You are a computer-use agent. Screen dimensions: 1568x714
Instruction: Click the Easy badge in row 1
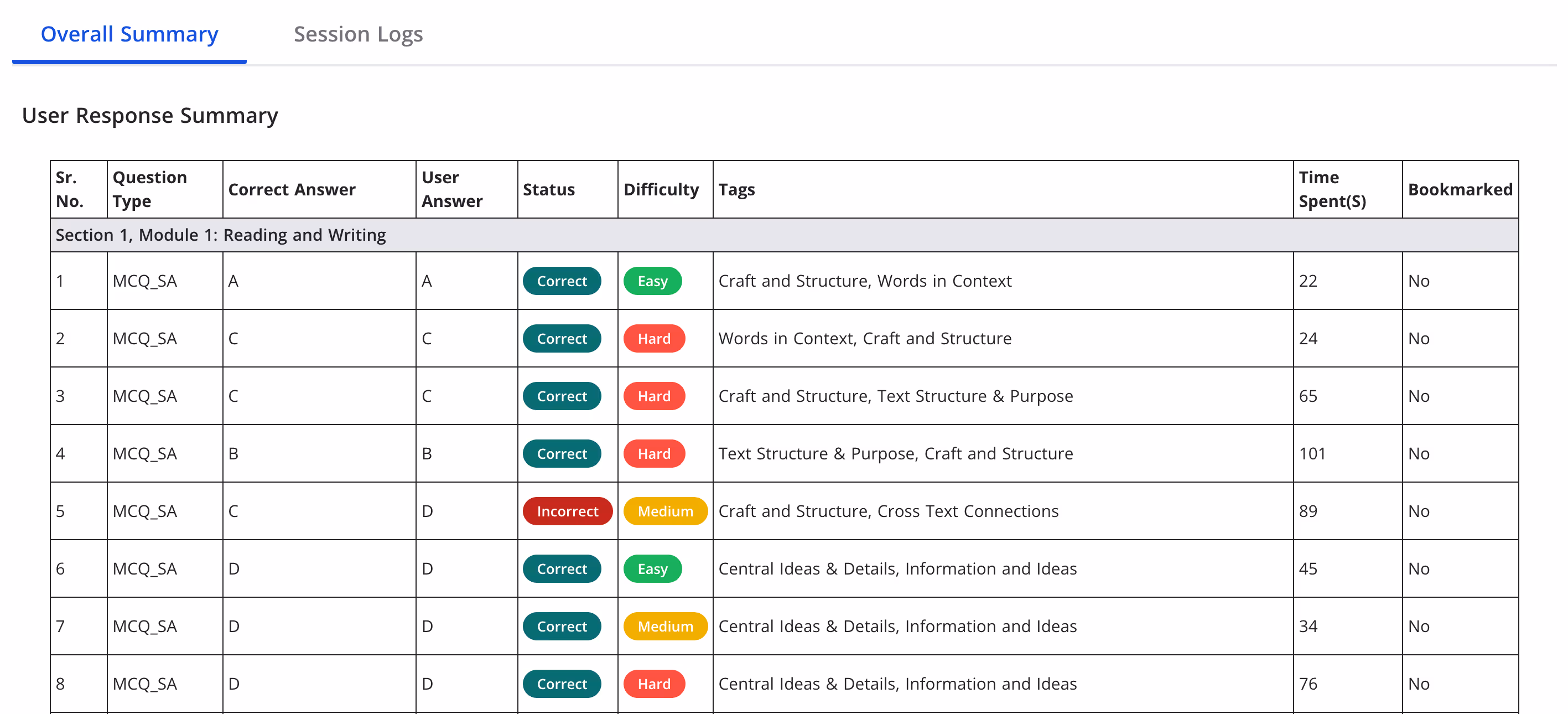pyautogui.click(x=652, y=281)
